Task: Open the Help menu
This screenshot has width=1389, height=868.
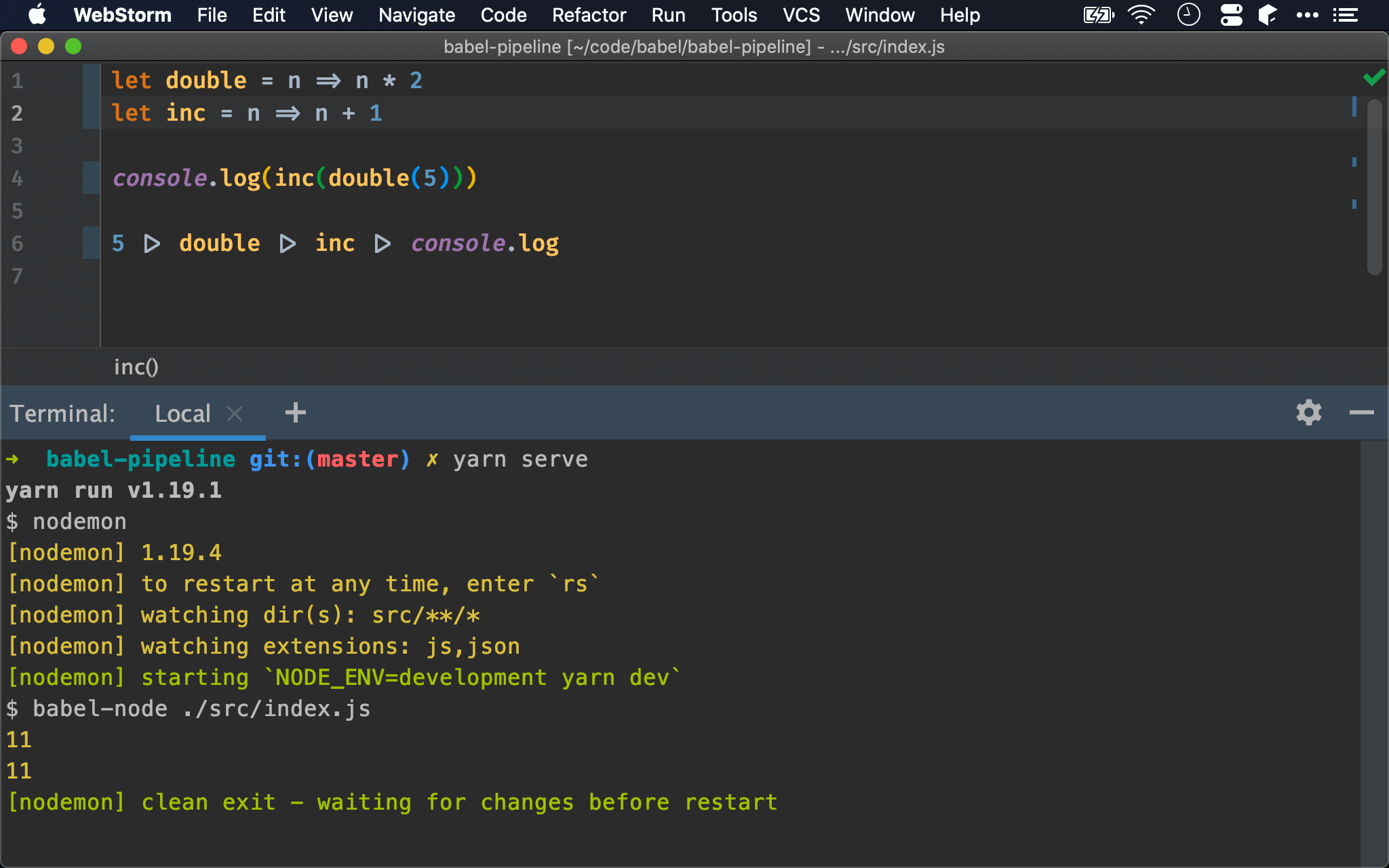Action: pos(960,15)
